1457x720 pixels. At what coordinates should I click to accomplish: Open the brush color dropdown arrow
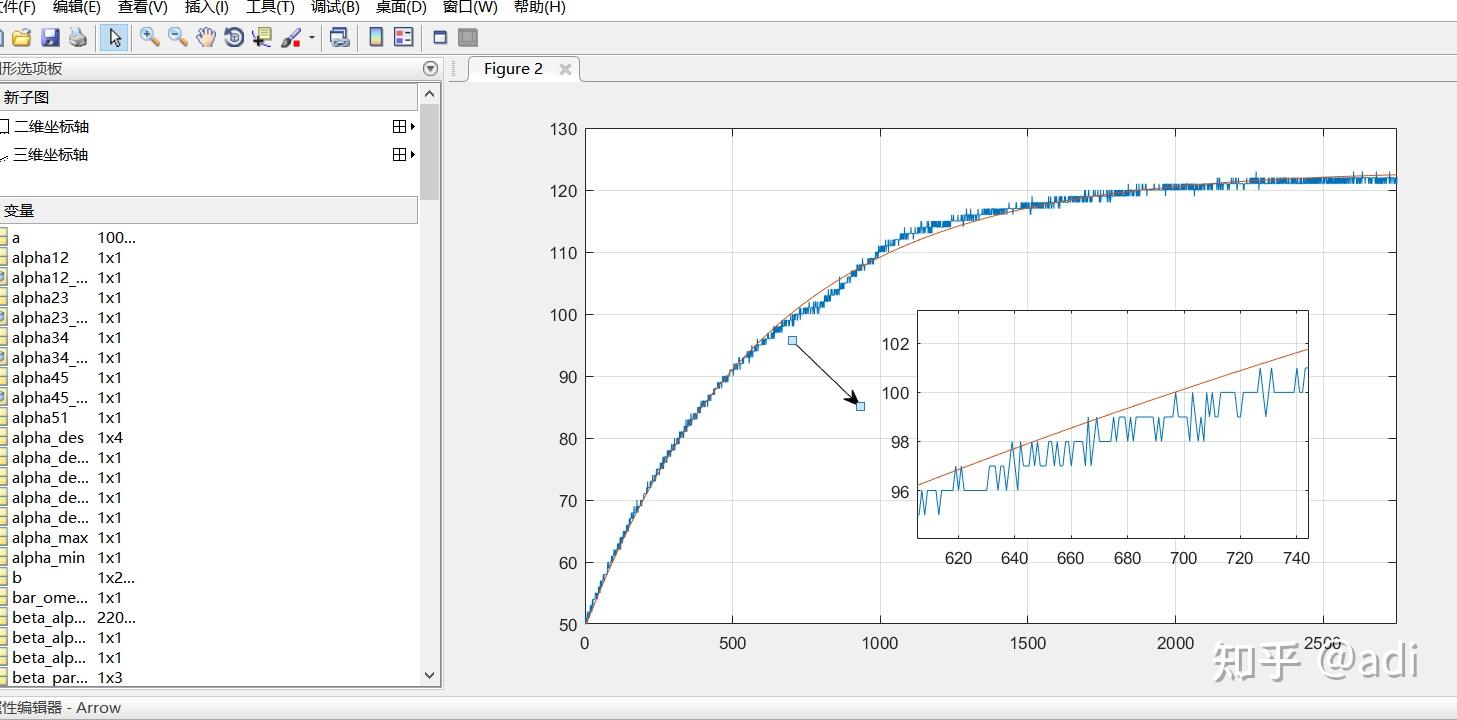point(311,38)
